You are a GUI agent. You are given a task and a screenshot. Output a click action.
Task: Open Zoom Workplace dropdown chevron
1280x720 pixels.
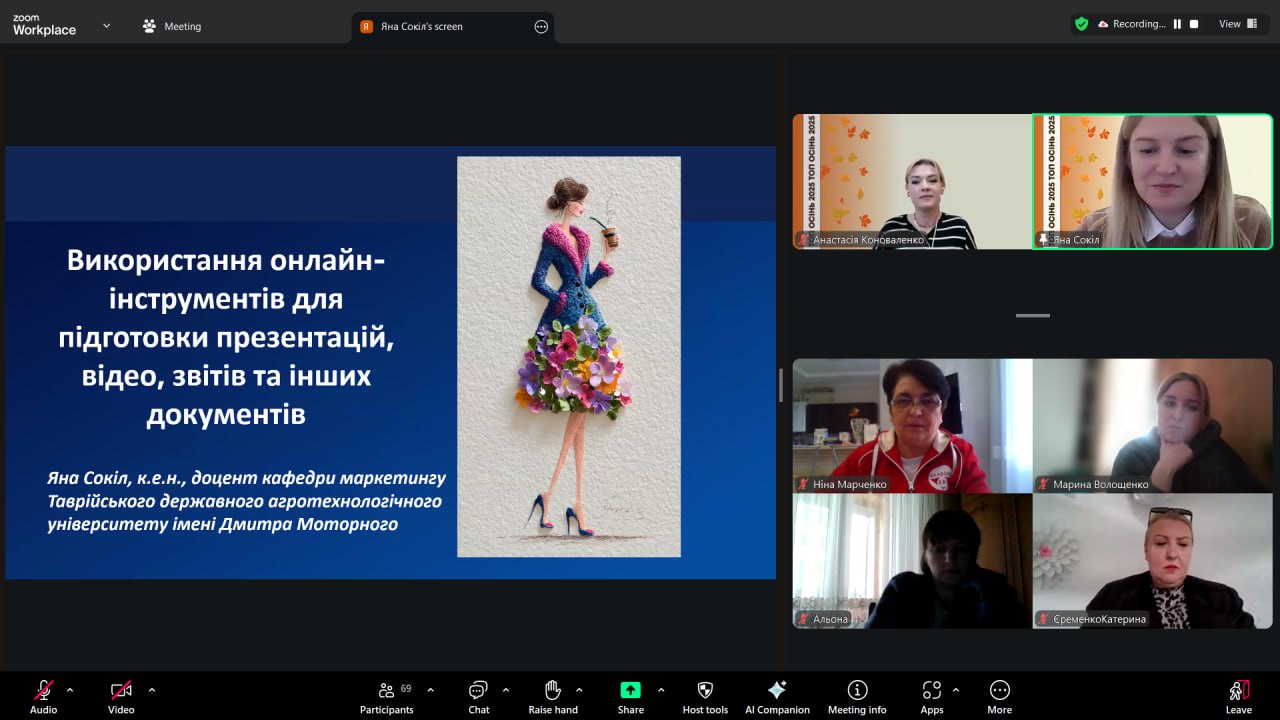coord(107,26)
